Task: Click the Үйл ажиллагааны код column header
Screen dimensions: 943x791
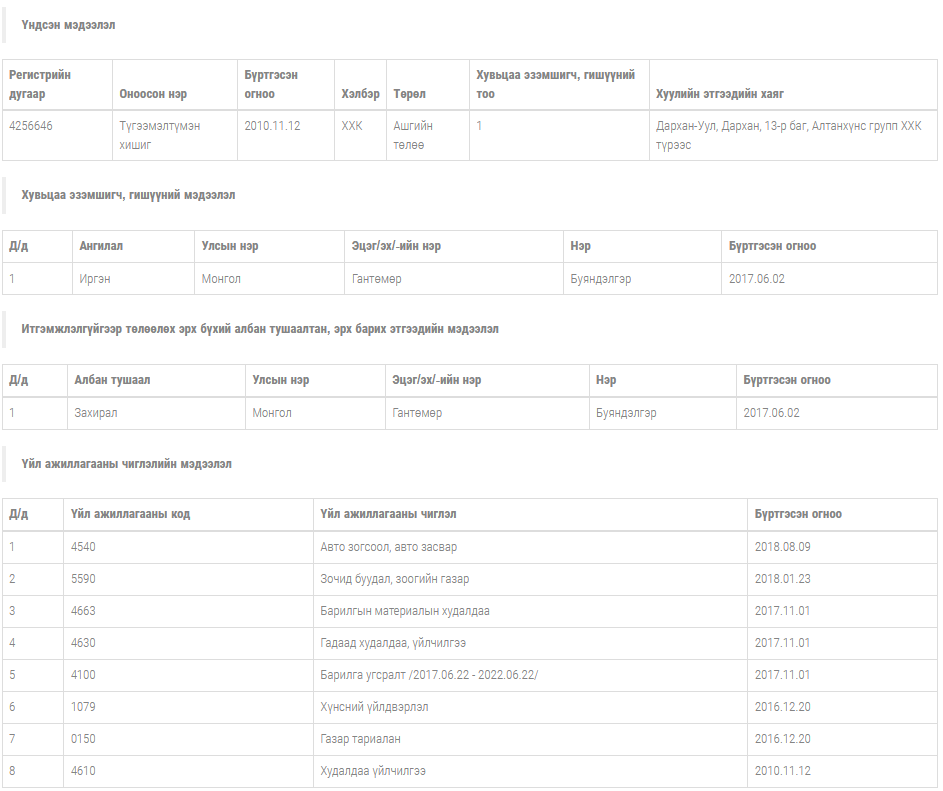Action: 130,514
